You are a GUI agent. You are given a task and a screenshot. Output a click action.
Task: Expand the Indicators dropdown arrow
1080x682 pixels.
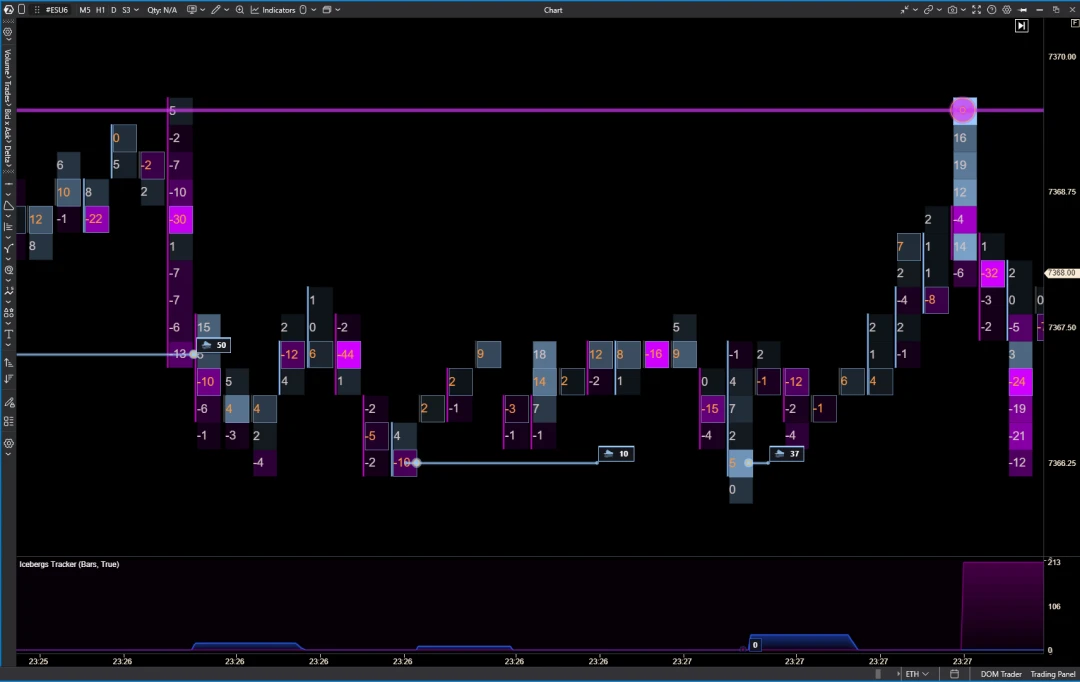click(314, 10)
